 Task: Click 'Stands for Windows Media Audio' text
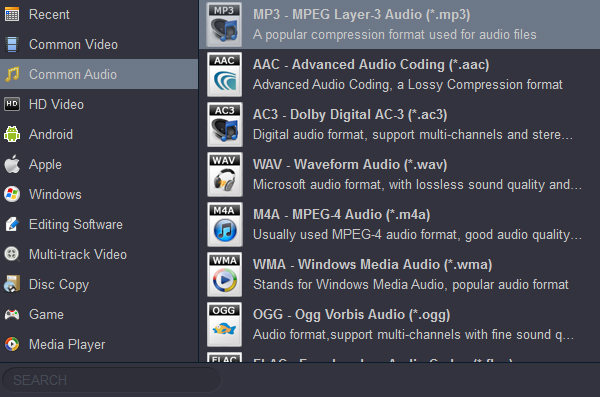[411, 285]
